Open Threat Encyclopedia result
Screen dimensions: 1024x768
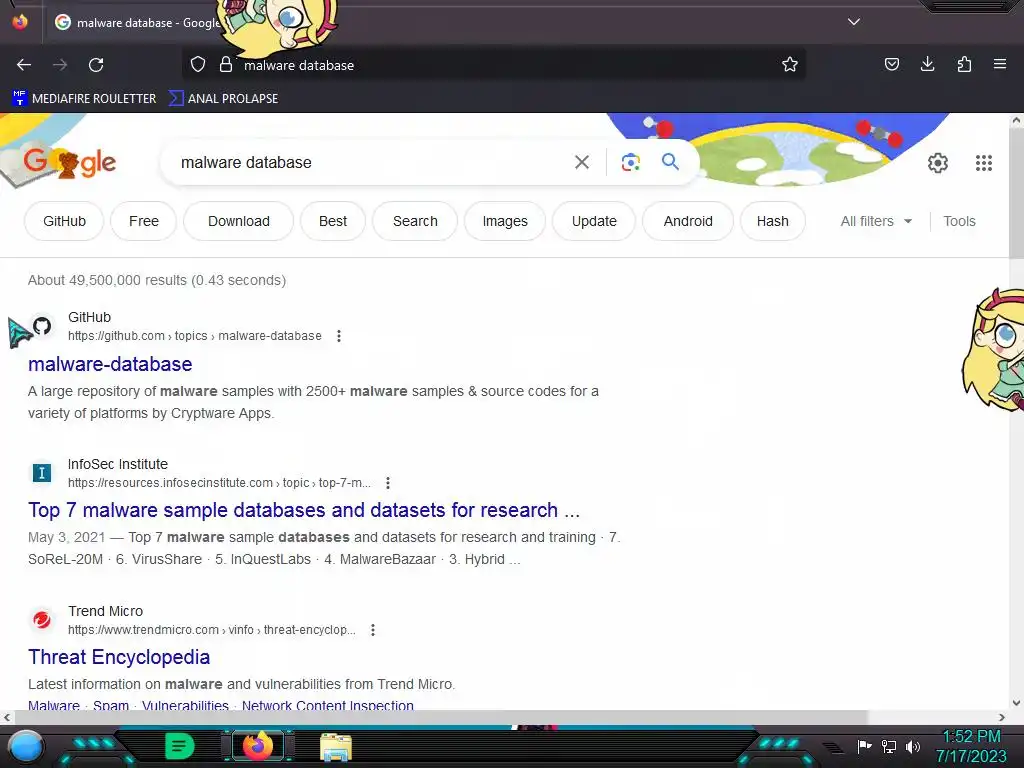tap(119, 657)
